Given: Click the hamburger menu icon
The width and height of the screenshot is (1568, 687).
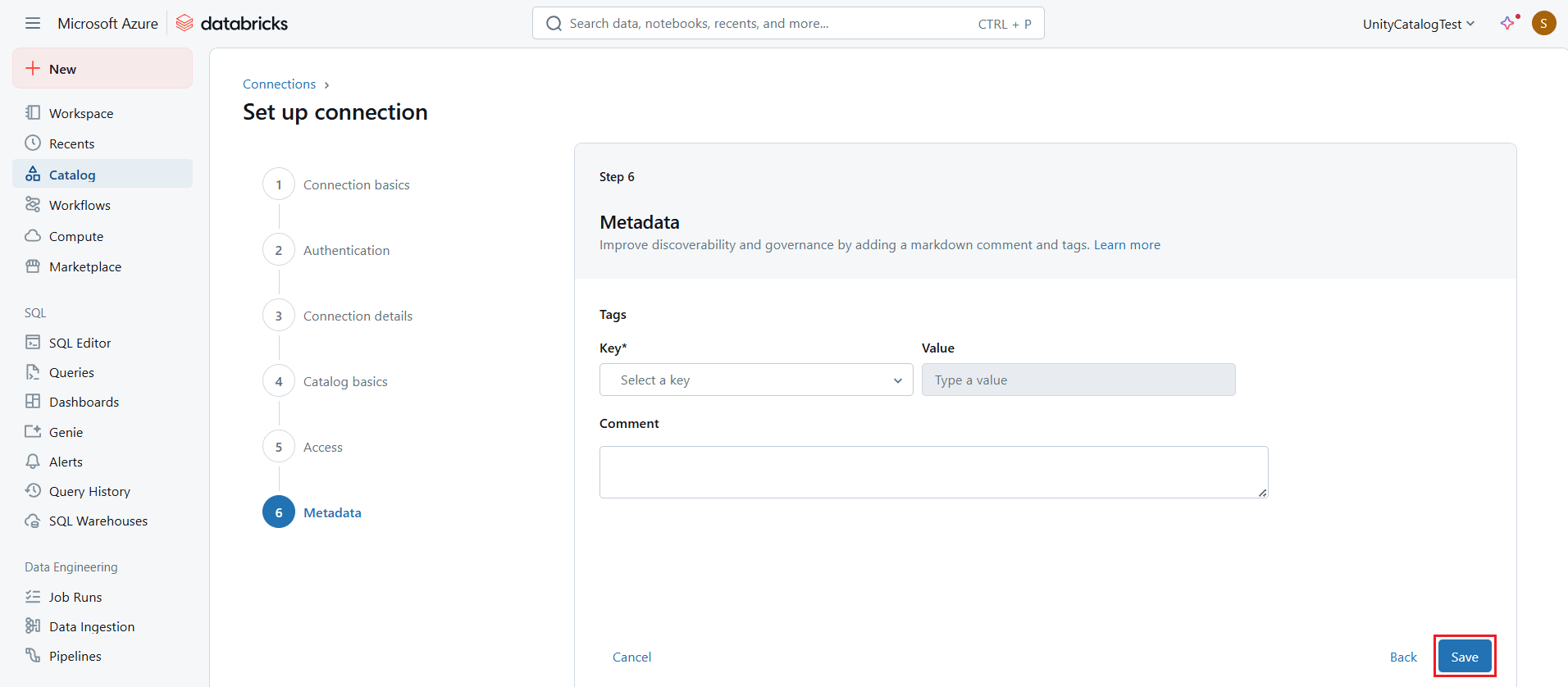Looking at the screenshot, I should (33, 23).
